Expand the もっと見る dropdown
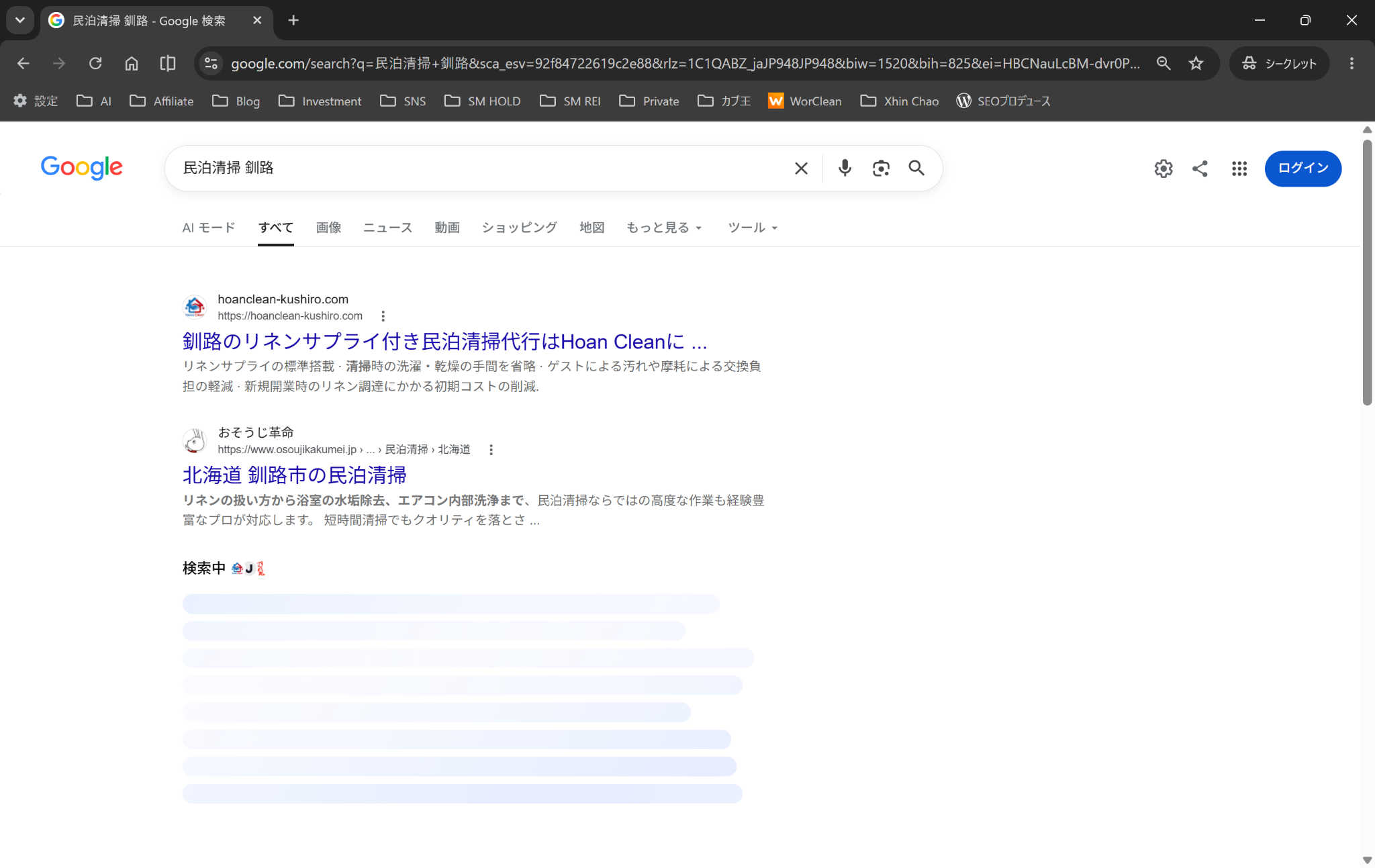Screen dimensions: 1375x868 [x=664, y=228]
